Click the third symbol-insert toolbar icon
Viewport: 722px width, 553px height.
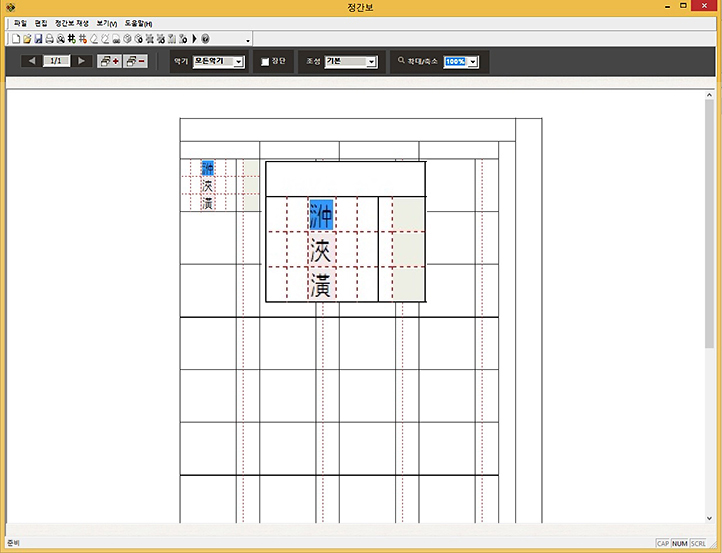(x=171, y=39)
